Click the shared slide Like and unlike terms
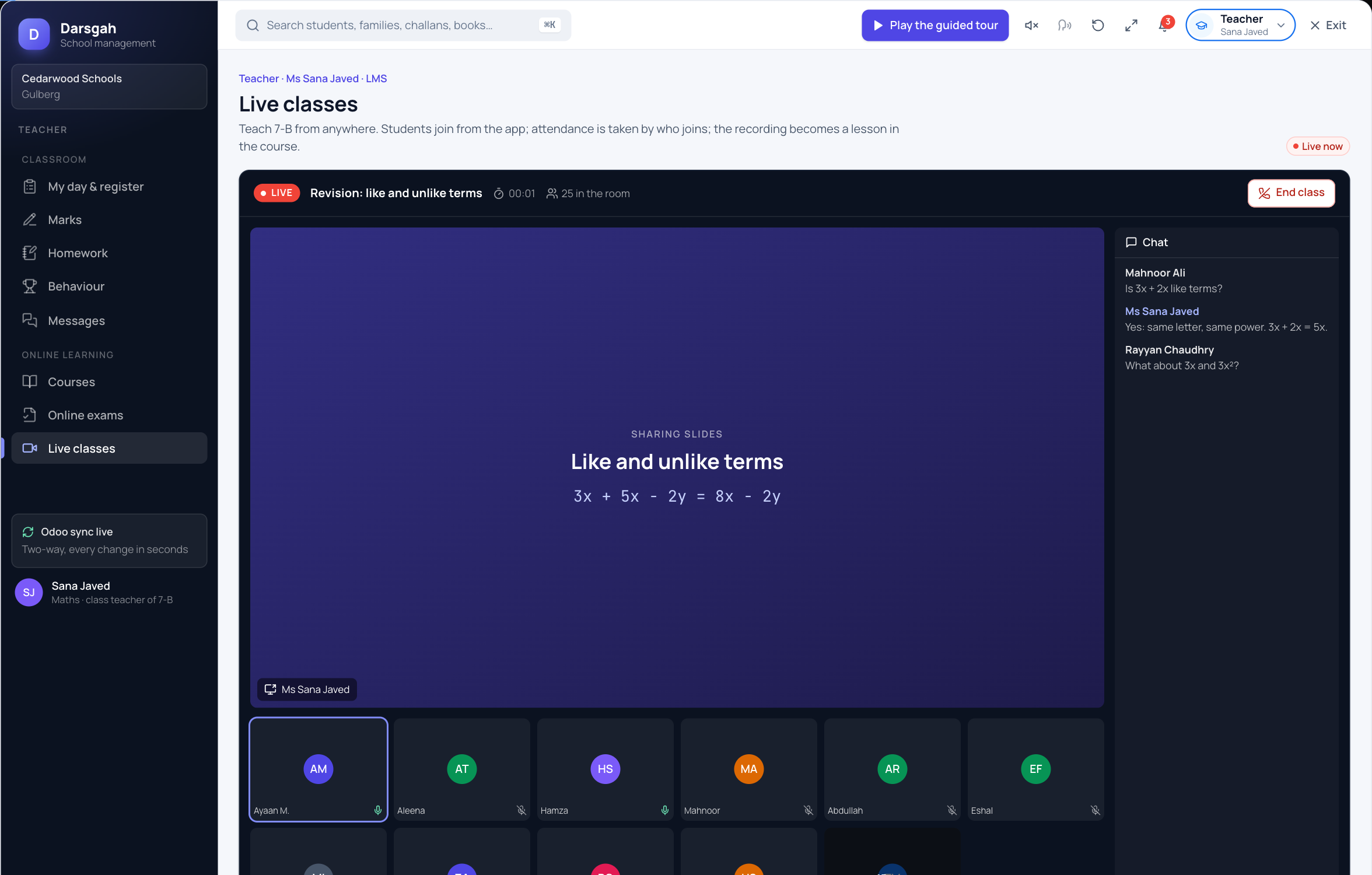Image resolution: width=1372 pixels, height=875 pixels. [677, 467]
